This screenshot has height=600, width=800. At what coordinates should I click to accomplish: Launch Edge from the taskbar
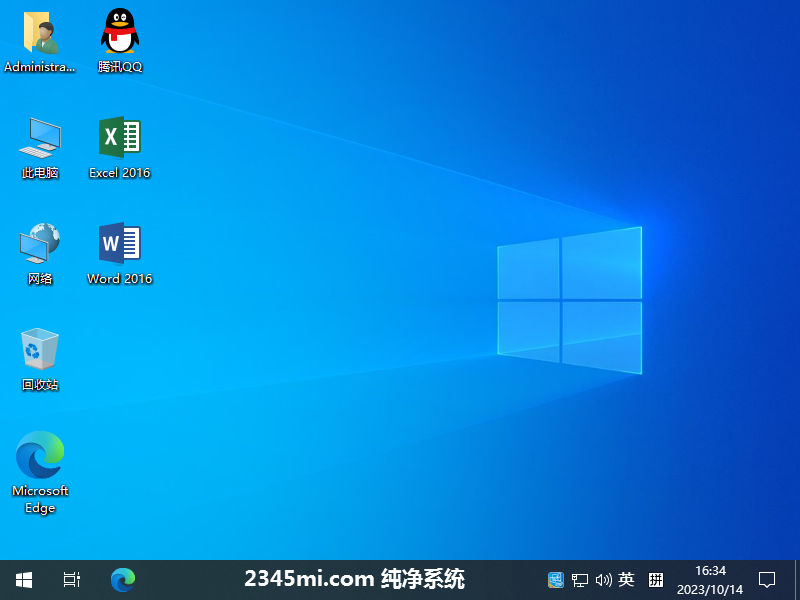tap(123, 580)
